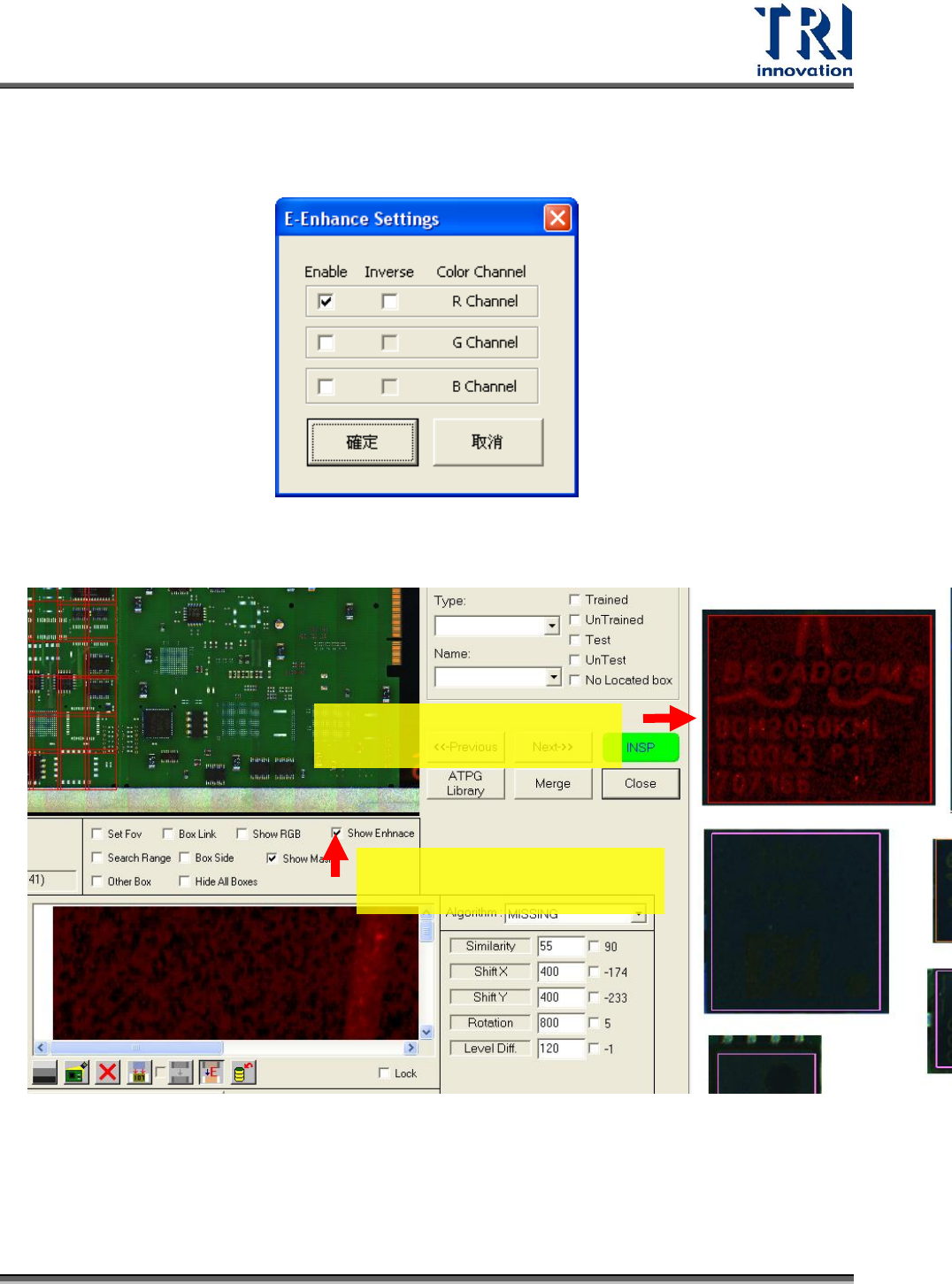
Task: Check the box beside value -174
Action: point(594,972)
